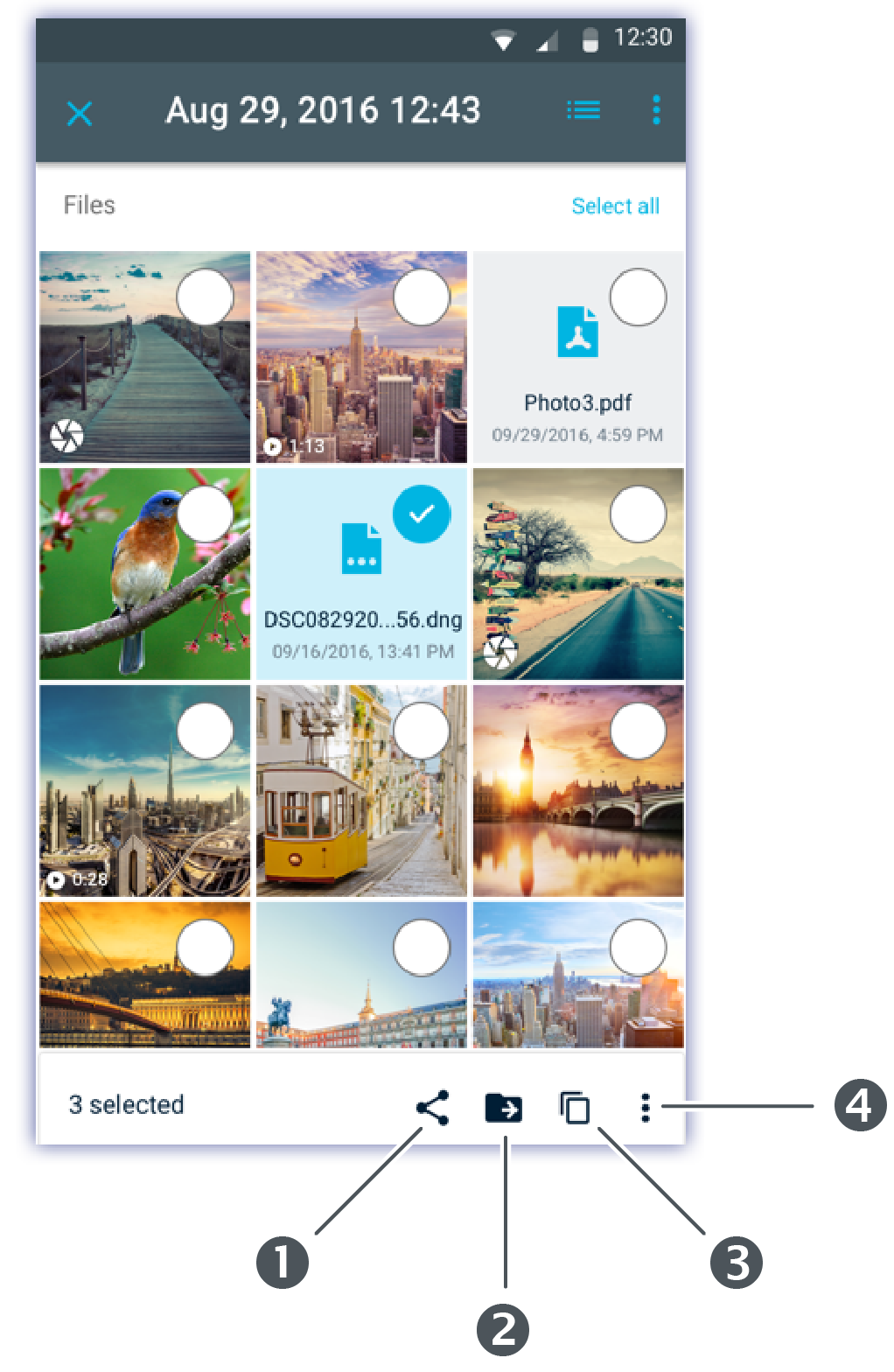The height and width of the screenshot is (1372, 894).
Task: Copy the selected files
Action: (x=575, y=1108)
